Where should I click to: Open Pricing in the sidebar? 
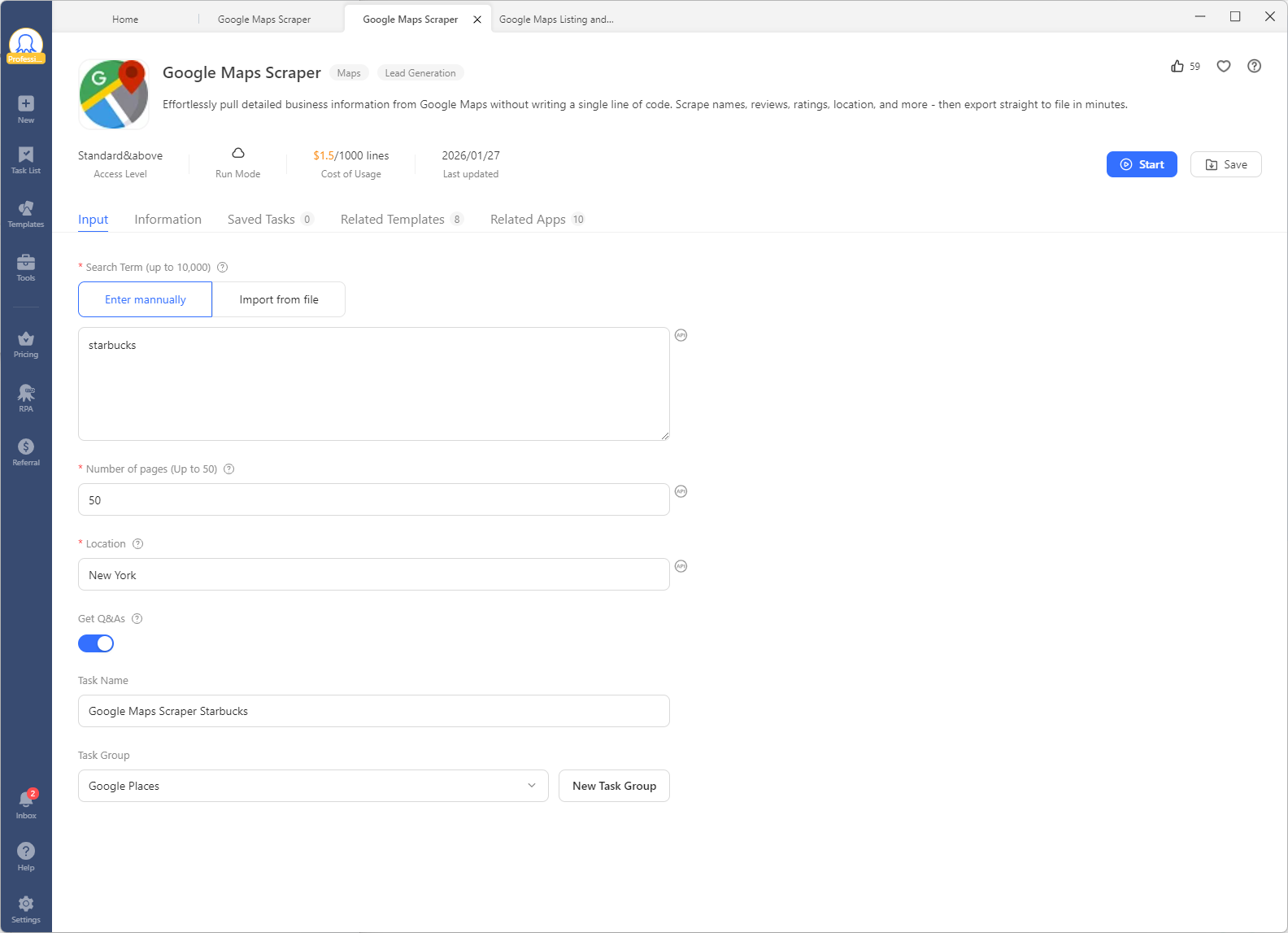[x=26, y=344]
